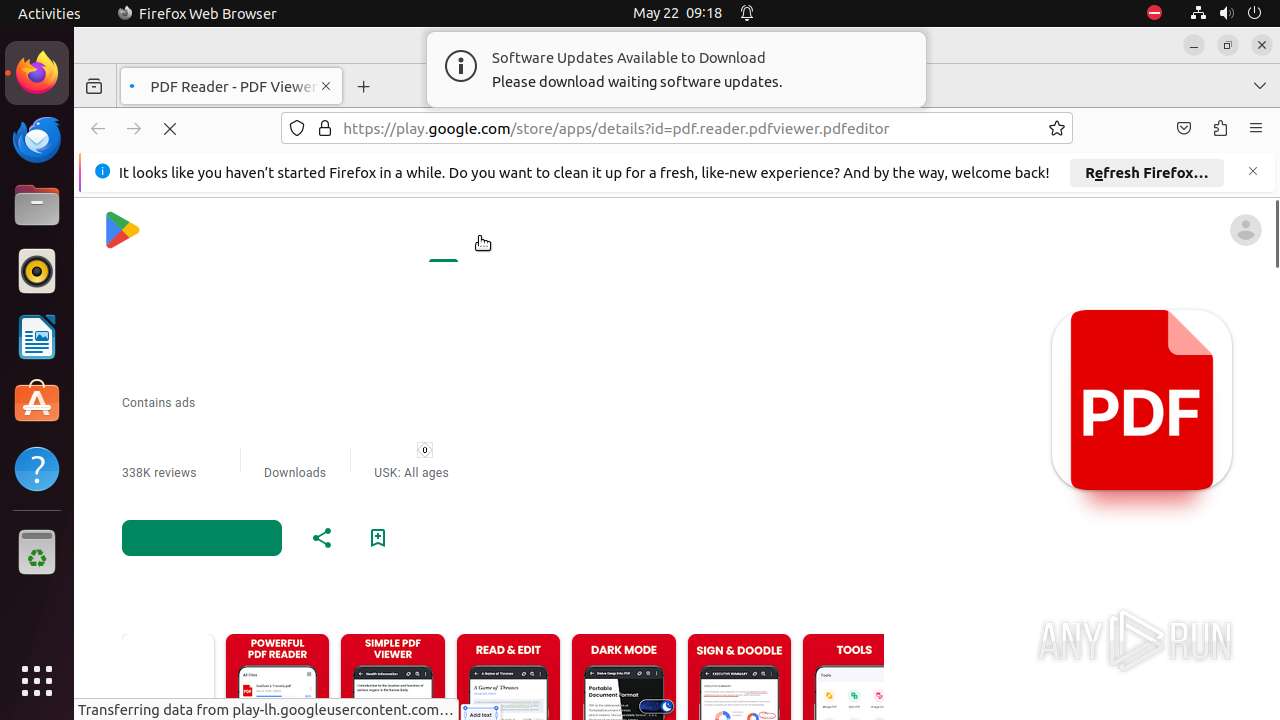Screen dimensions: 1280x720
Task: Open the Trash in the dock
Action: click(37, 552)
